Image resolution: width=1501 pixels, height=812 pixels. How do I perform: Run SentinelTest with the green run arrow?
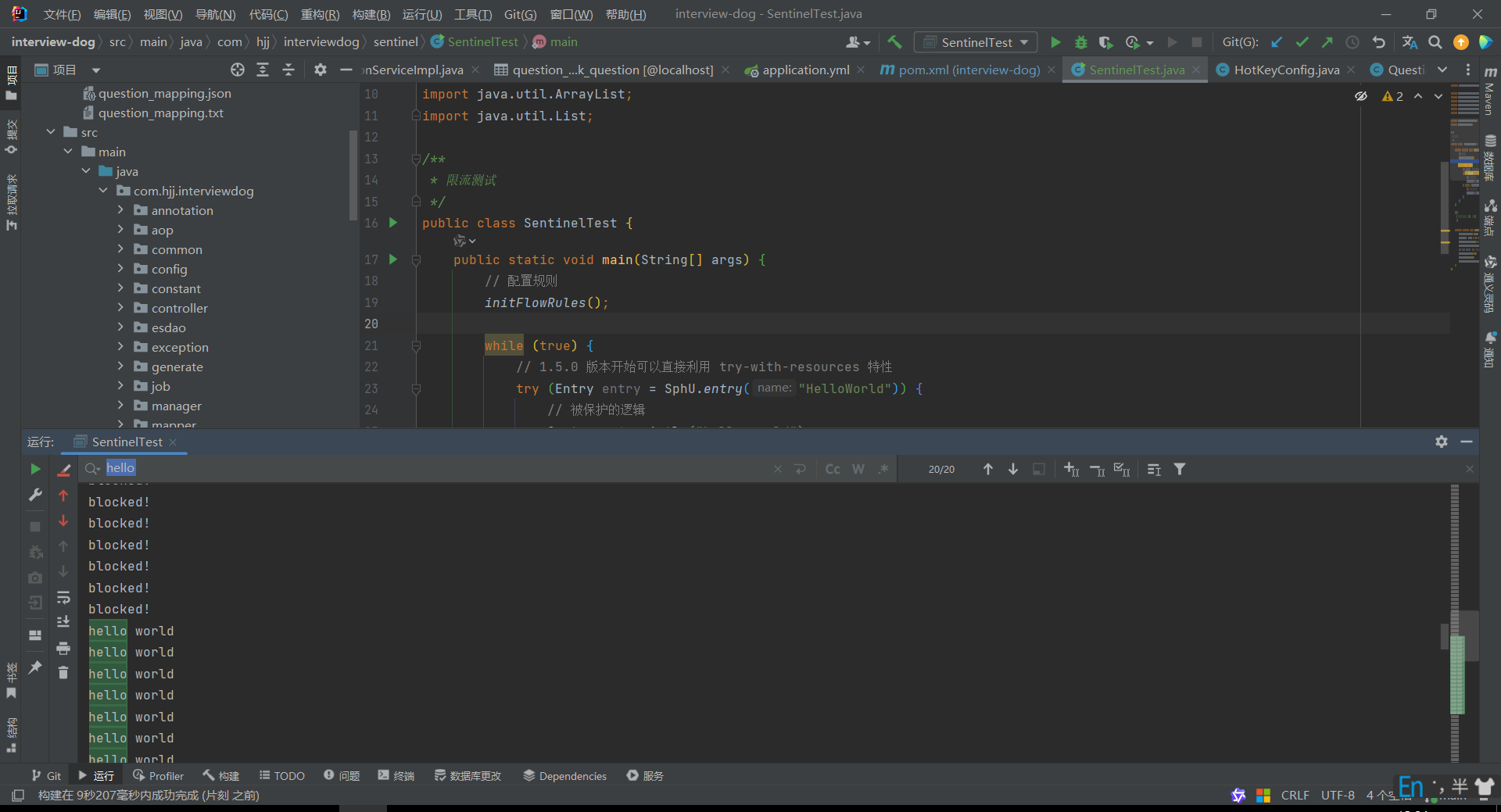coord(1055,42)
